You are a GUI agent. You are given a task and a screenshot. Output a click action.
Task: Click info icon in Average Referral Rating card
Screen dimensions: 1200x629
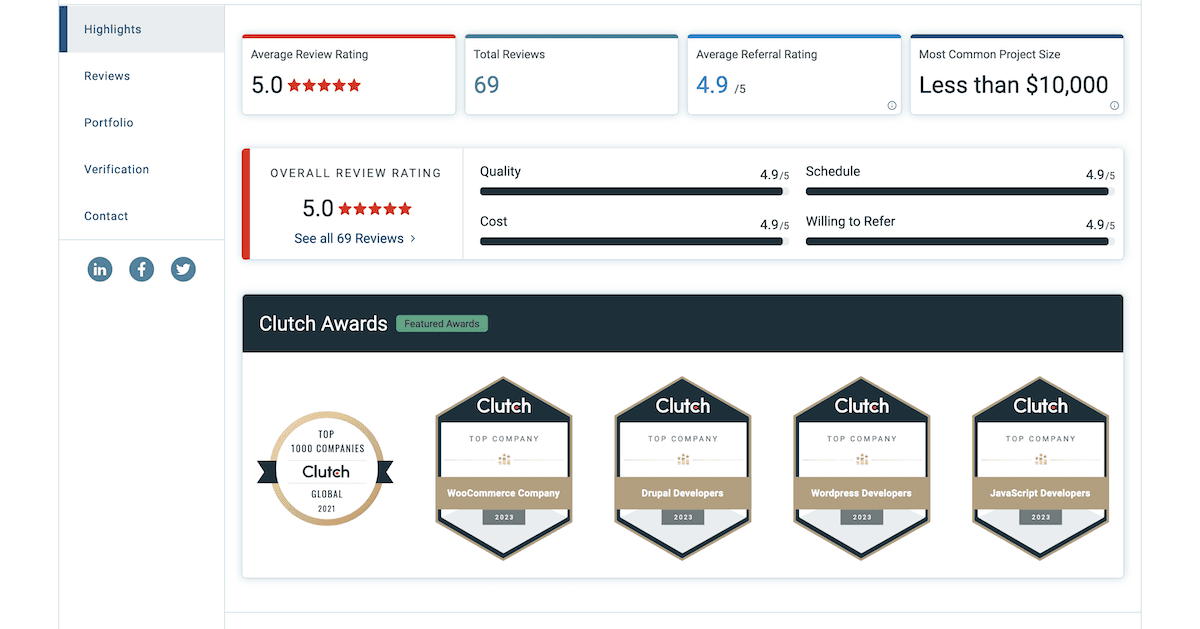click(x=892, y=105)
